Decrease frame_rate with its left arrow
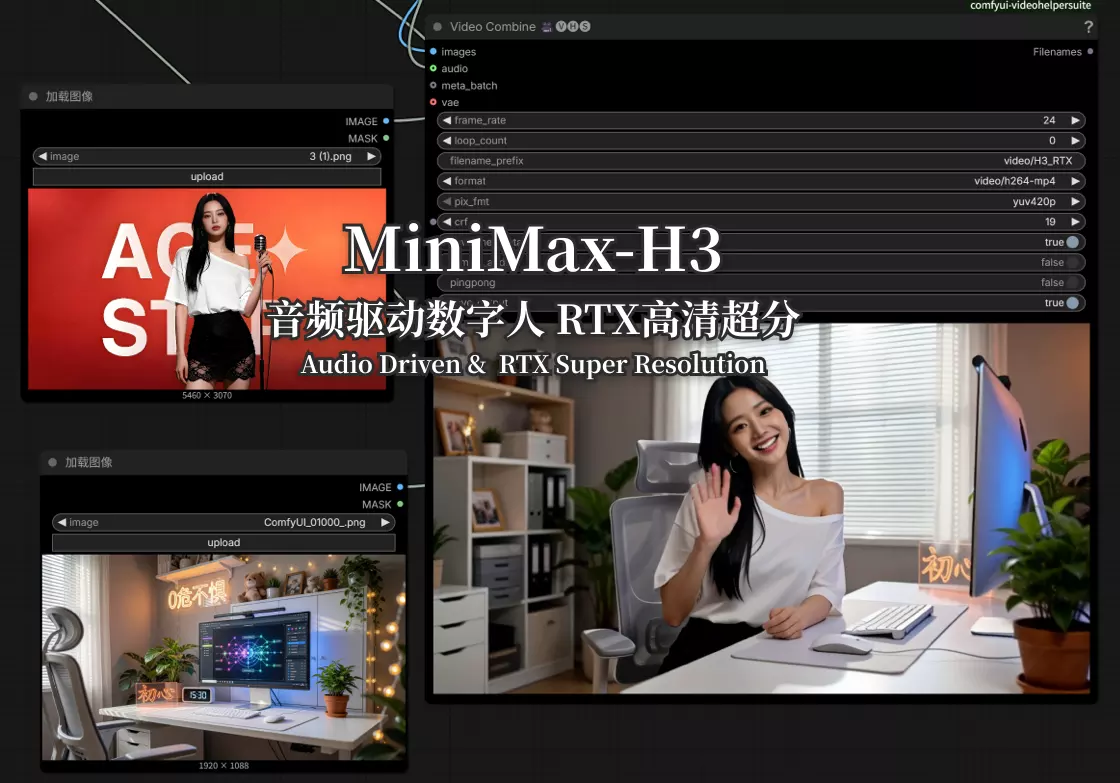Image resolution: width=1120 pixels, height=783 pixels. (x=446, y=120)
